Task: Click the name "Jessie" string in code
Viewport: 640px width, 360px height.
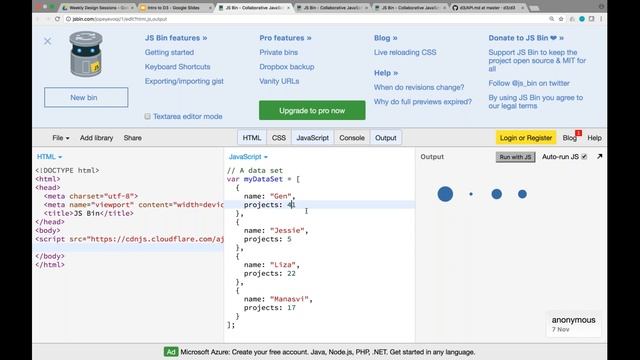Action: tap(287, 231)
